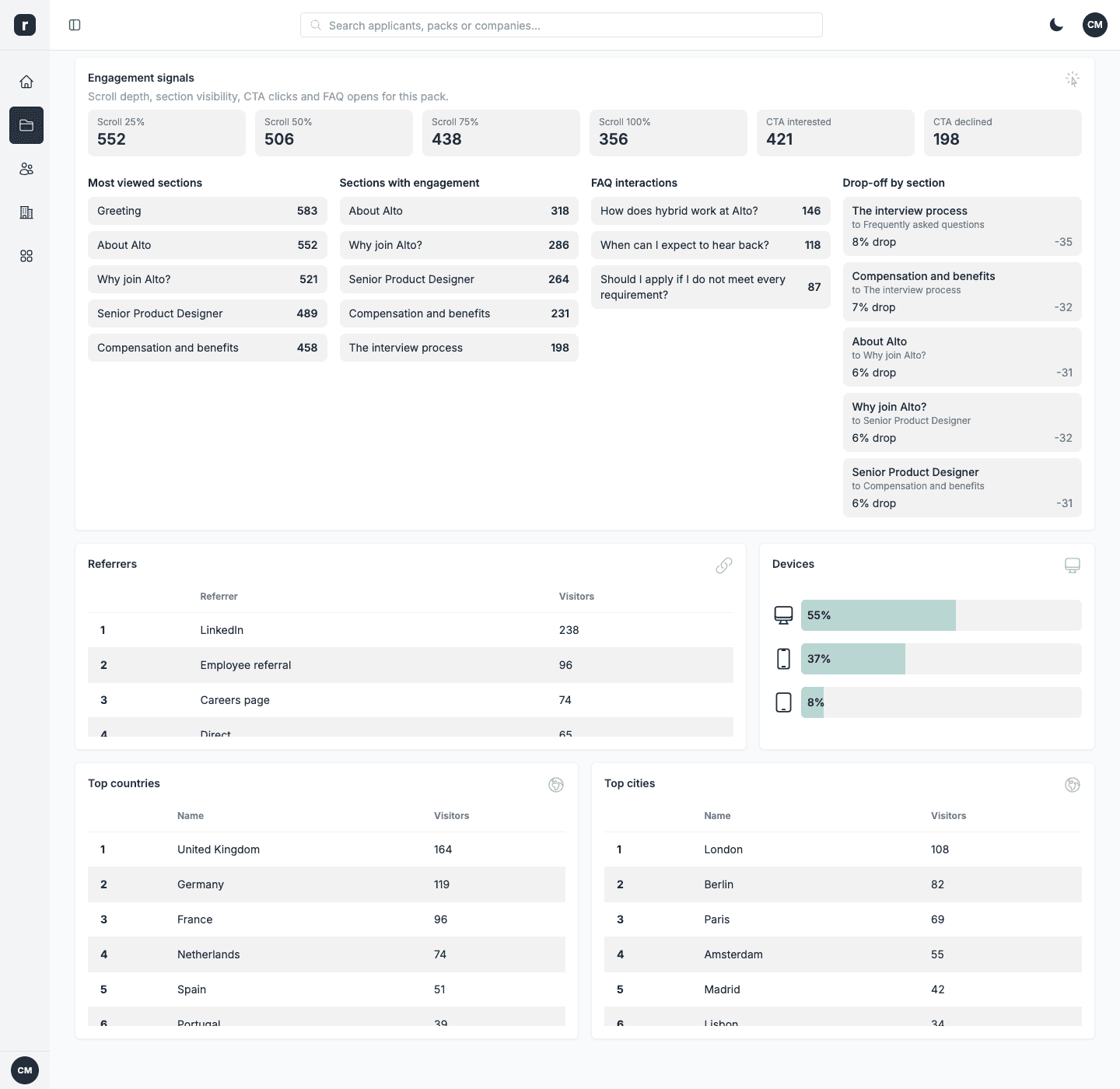Screen dimensions: 1120x1089
Task: Open the companies building icon in the sidebar
Action: (26, 212)
